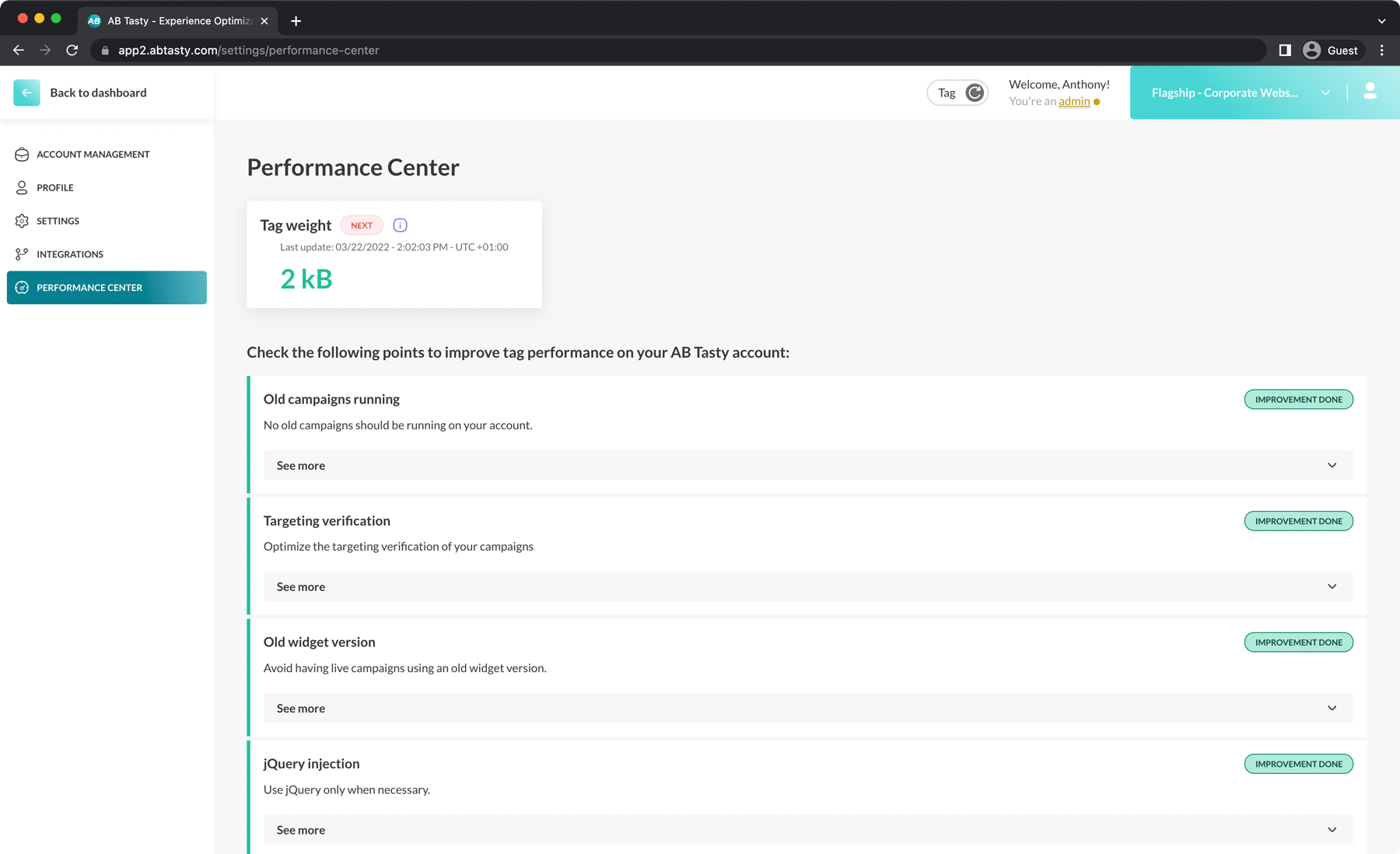The image size is (1400, 854).
Task: Click Improvement Done badge for Old widget version
Action: click(1298, 642)
